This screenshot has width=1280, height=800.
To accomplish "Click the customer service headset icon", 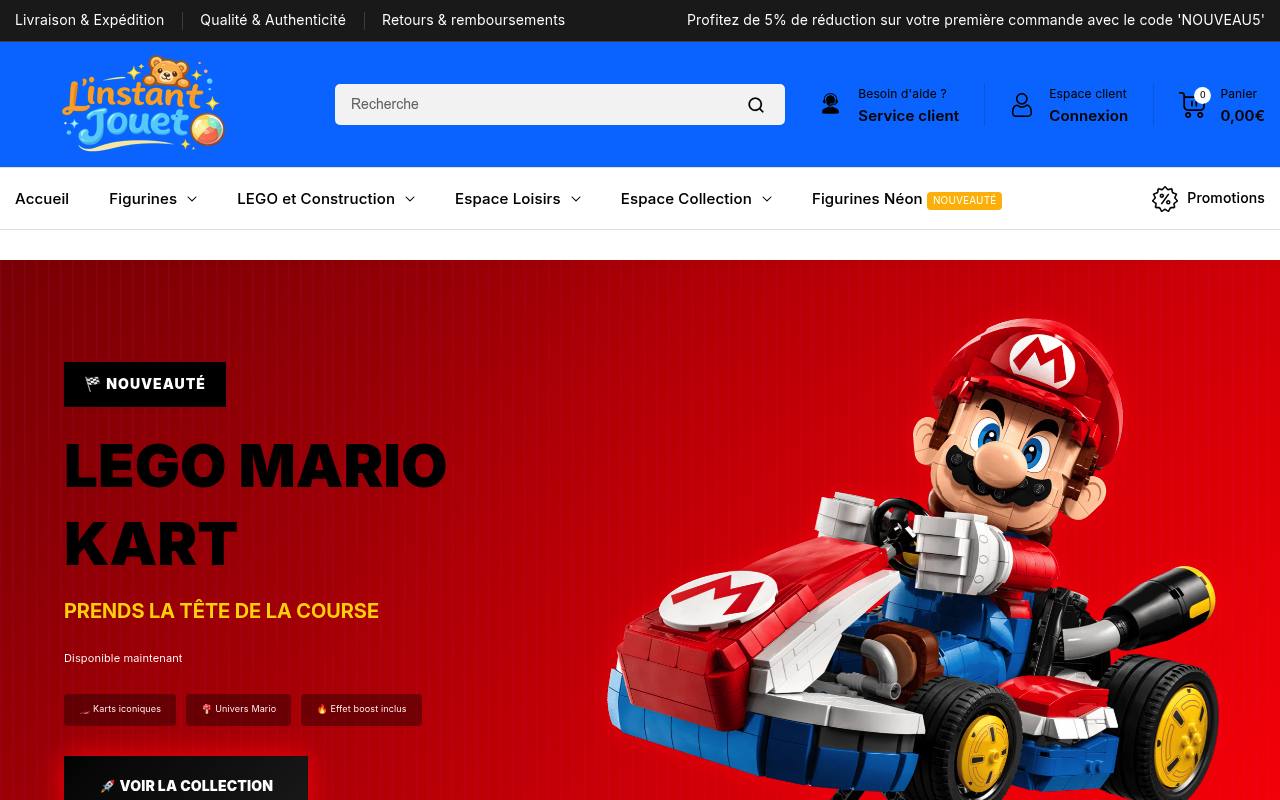I will (830, 104).
